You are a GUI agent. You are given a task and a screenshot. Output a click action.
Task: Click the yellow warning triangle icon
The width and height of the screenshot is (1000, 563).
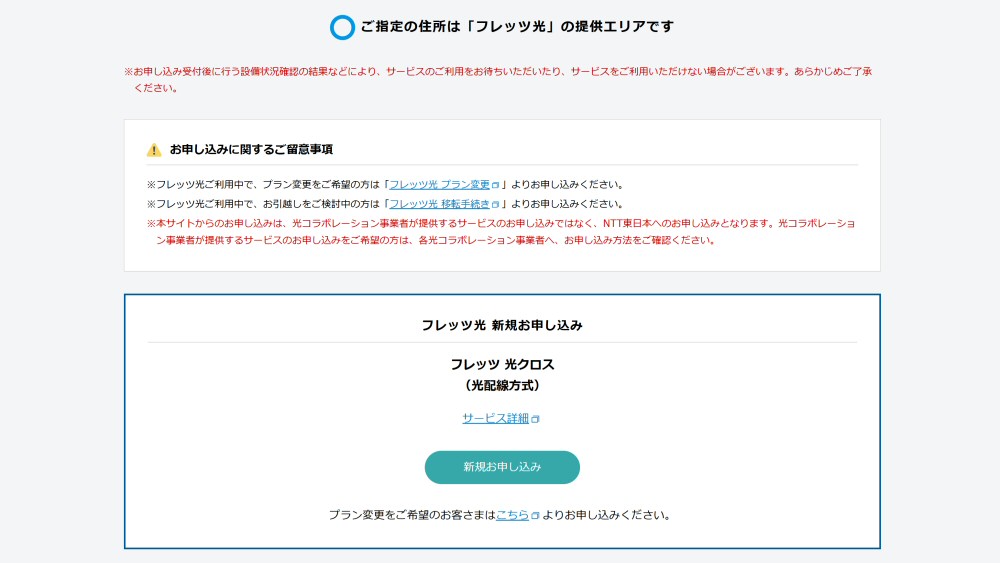tap(154, 150)
